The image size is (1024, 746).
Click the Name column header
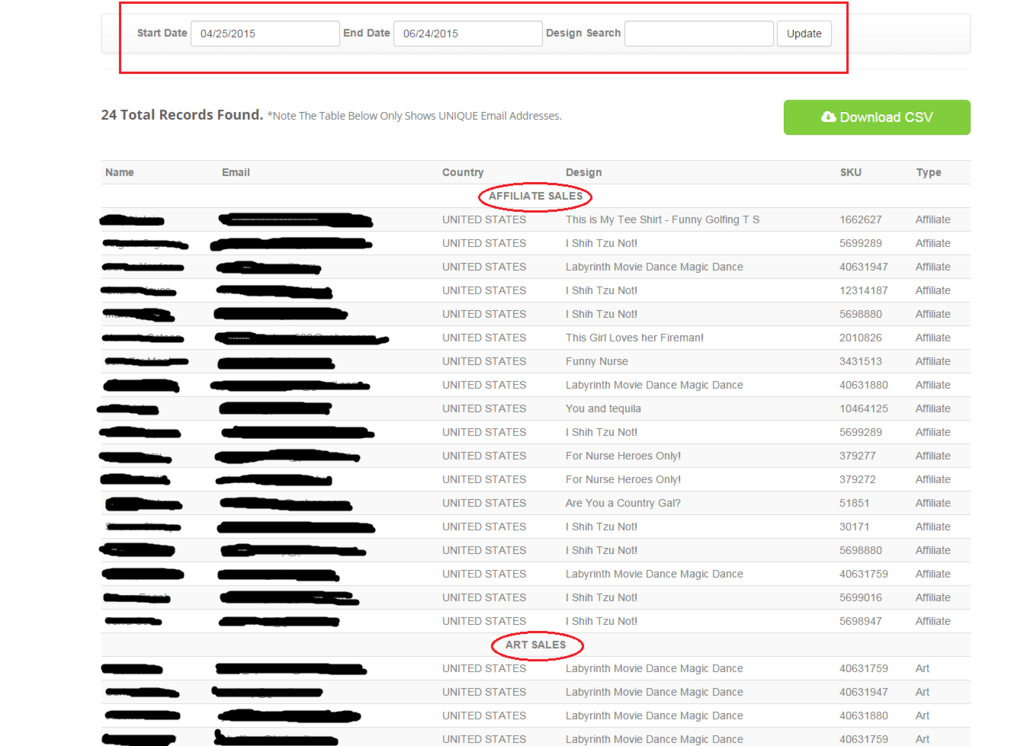(119, 172)
